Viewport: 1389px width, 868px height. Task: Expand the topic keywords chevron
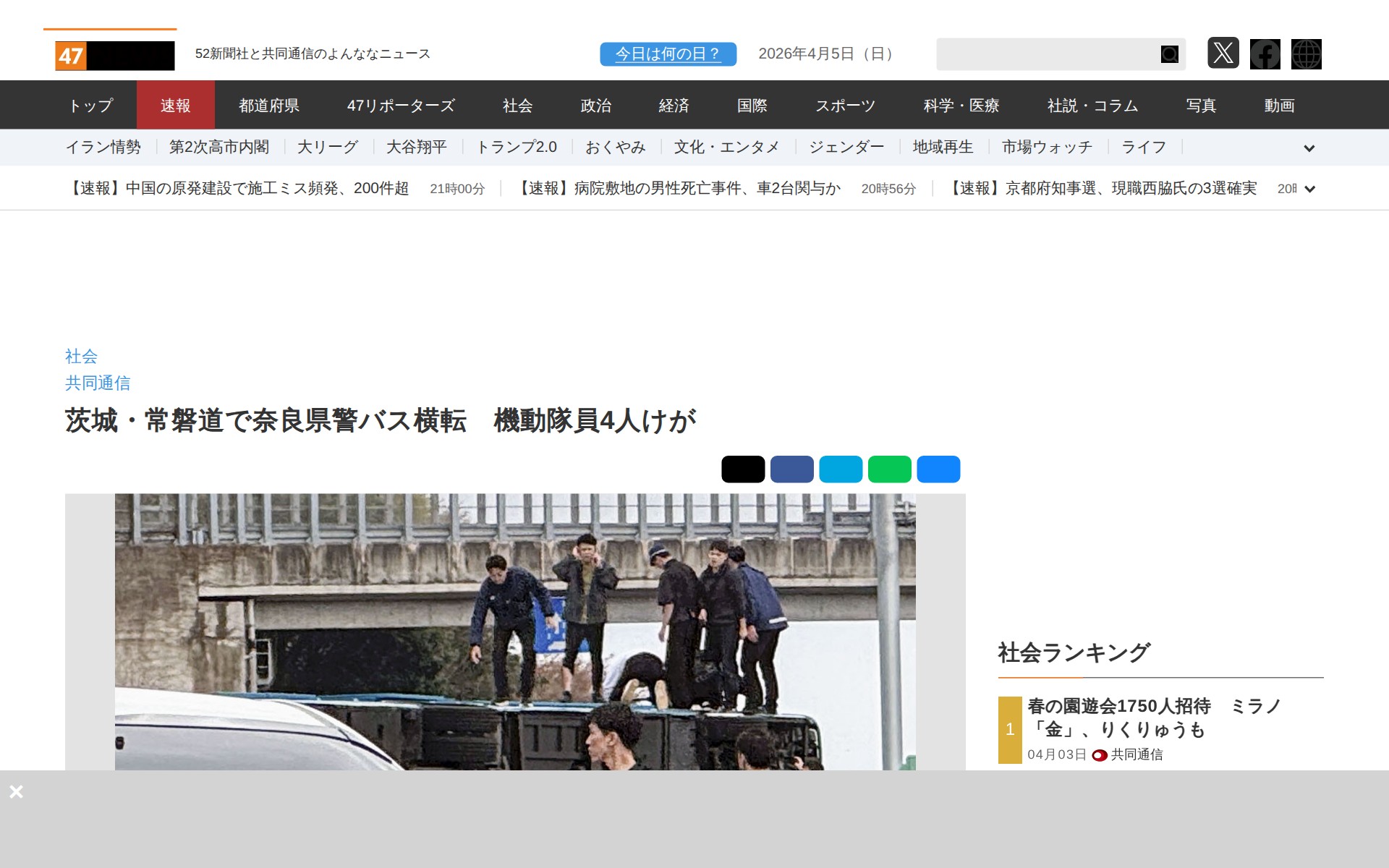click(x=1309, y=148)
